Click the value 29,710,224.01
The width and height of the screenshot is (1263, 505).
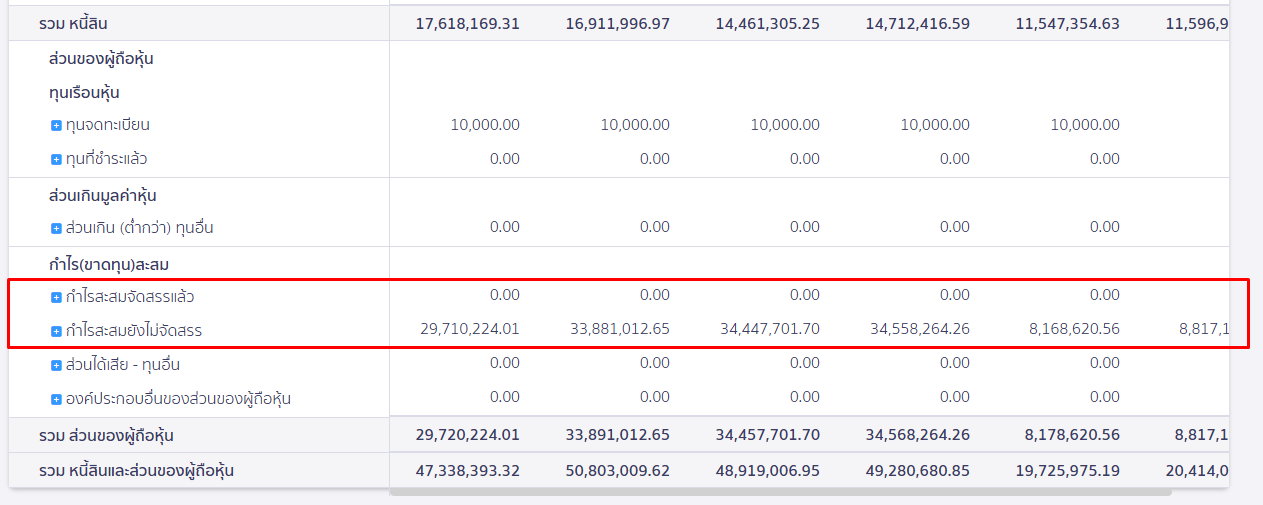[468, 329]
